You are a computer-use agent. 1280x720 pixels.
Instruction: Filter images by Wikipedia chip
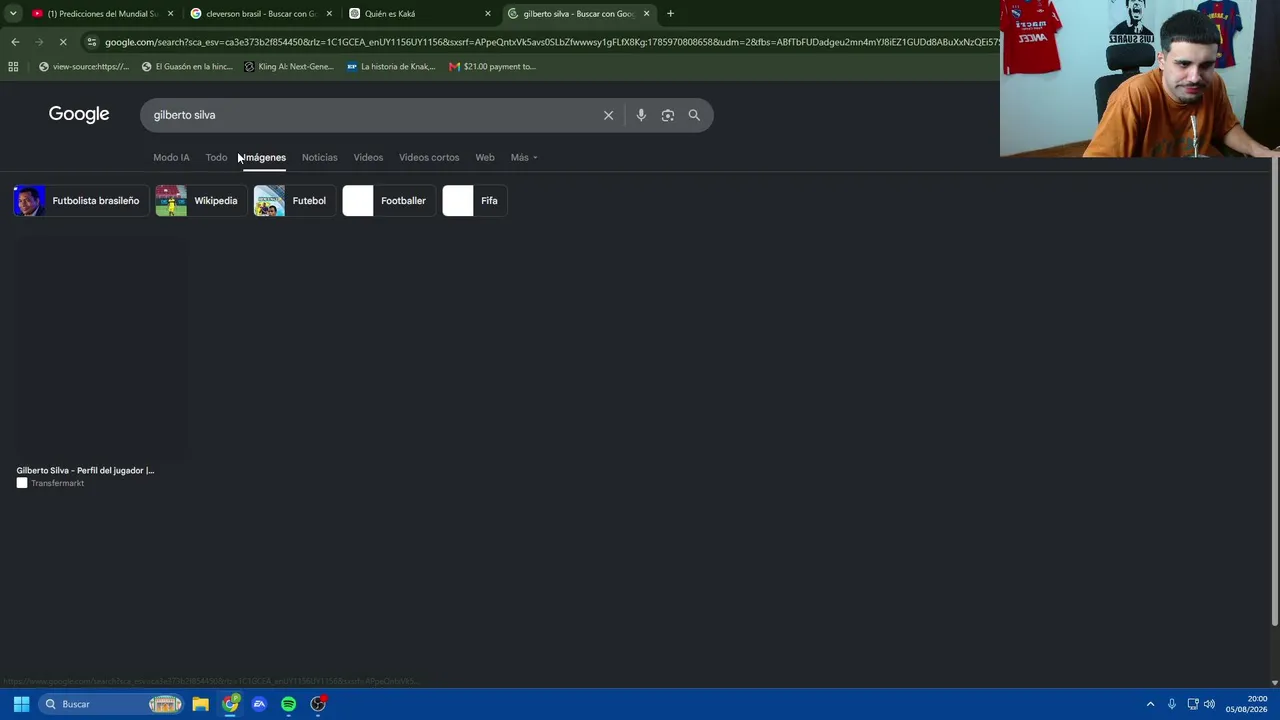(x=200, y=201)
